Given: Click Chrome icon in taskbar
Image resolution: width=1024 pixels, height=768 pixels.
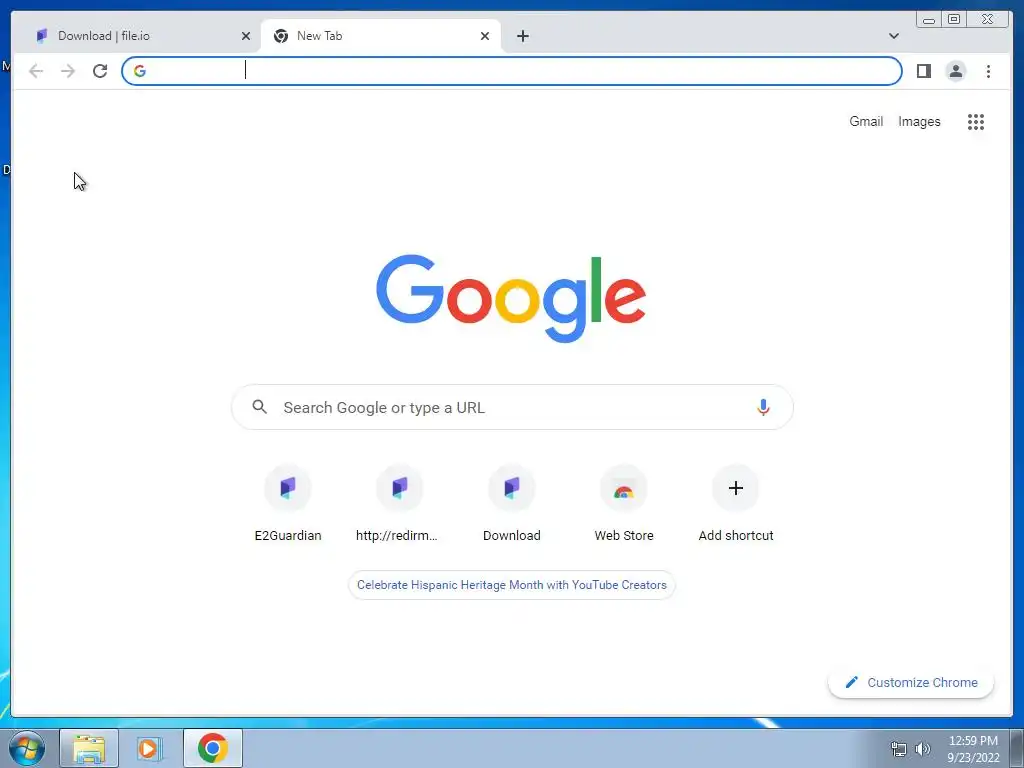Looking at the screenshot, I should [213, 748].
